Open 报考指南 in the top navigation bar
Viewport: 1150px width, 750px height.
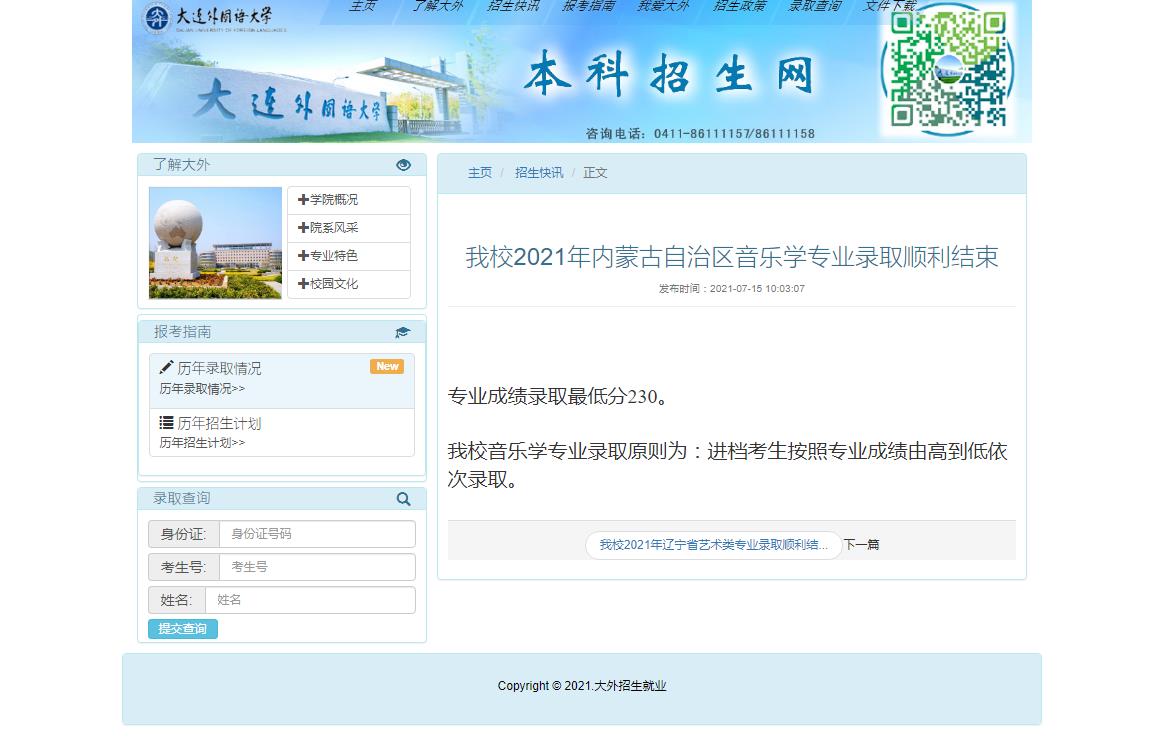(x=588, y=7)
